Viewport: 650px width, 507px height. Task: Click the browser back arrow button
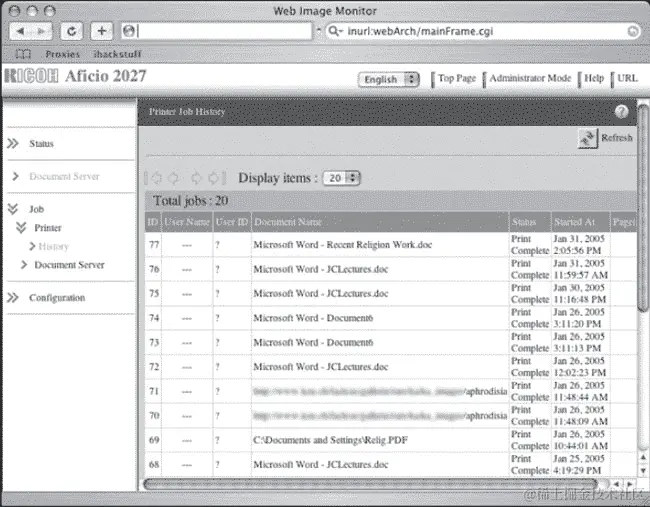tap(20, 31)
